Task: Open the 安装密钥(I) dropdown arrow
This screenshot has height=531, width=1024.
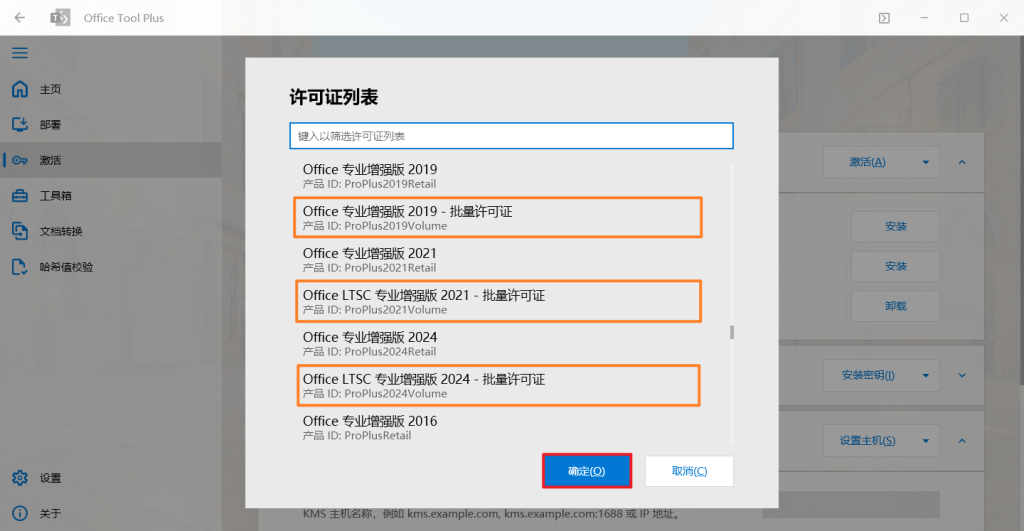Action: pos(925,376)
